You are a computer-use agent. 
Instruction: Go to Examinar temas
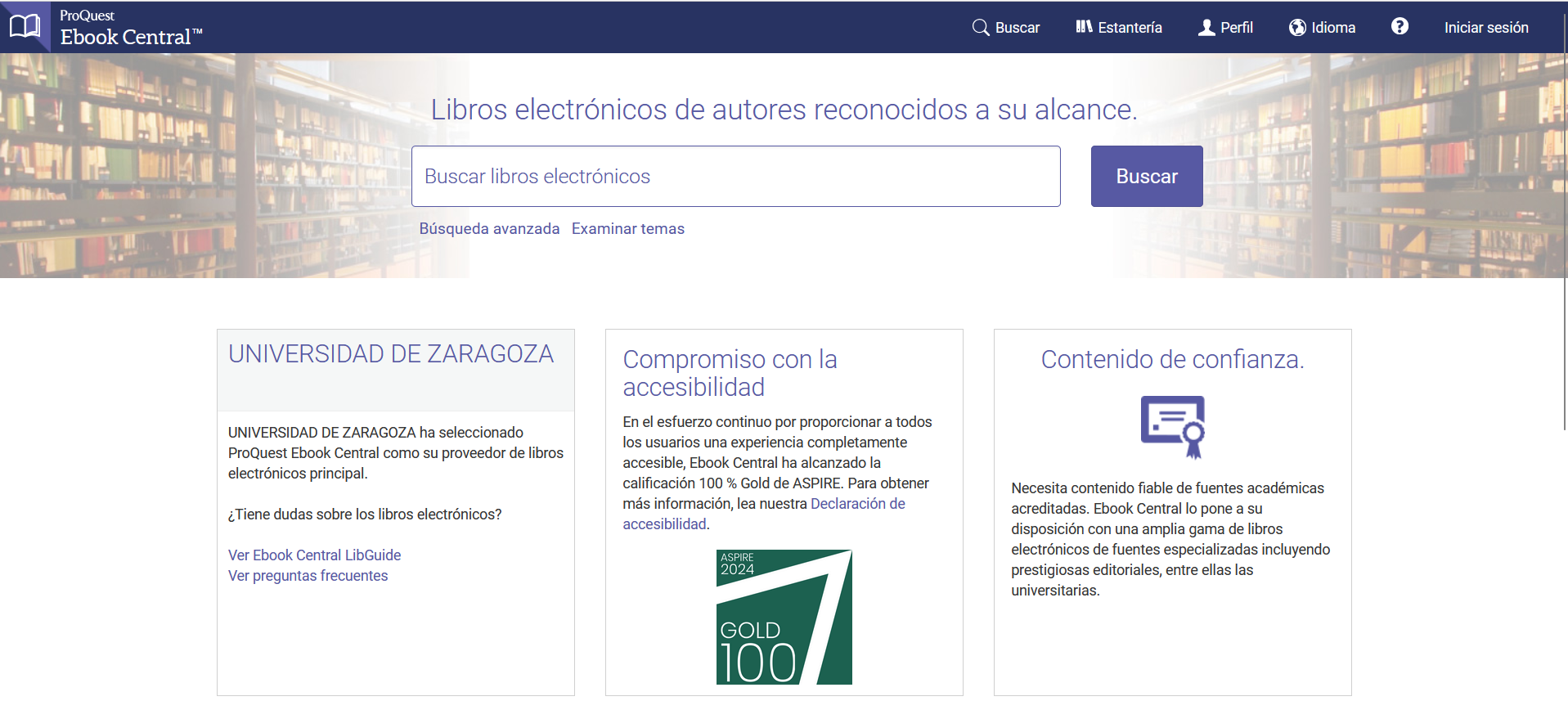point(627,229)
